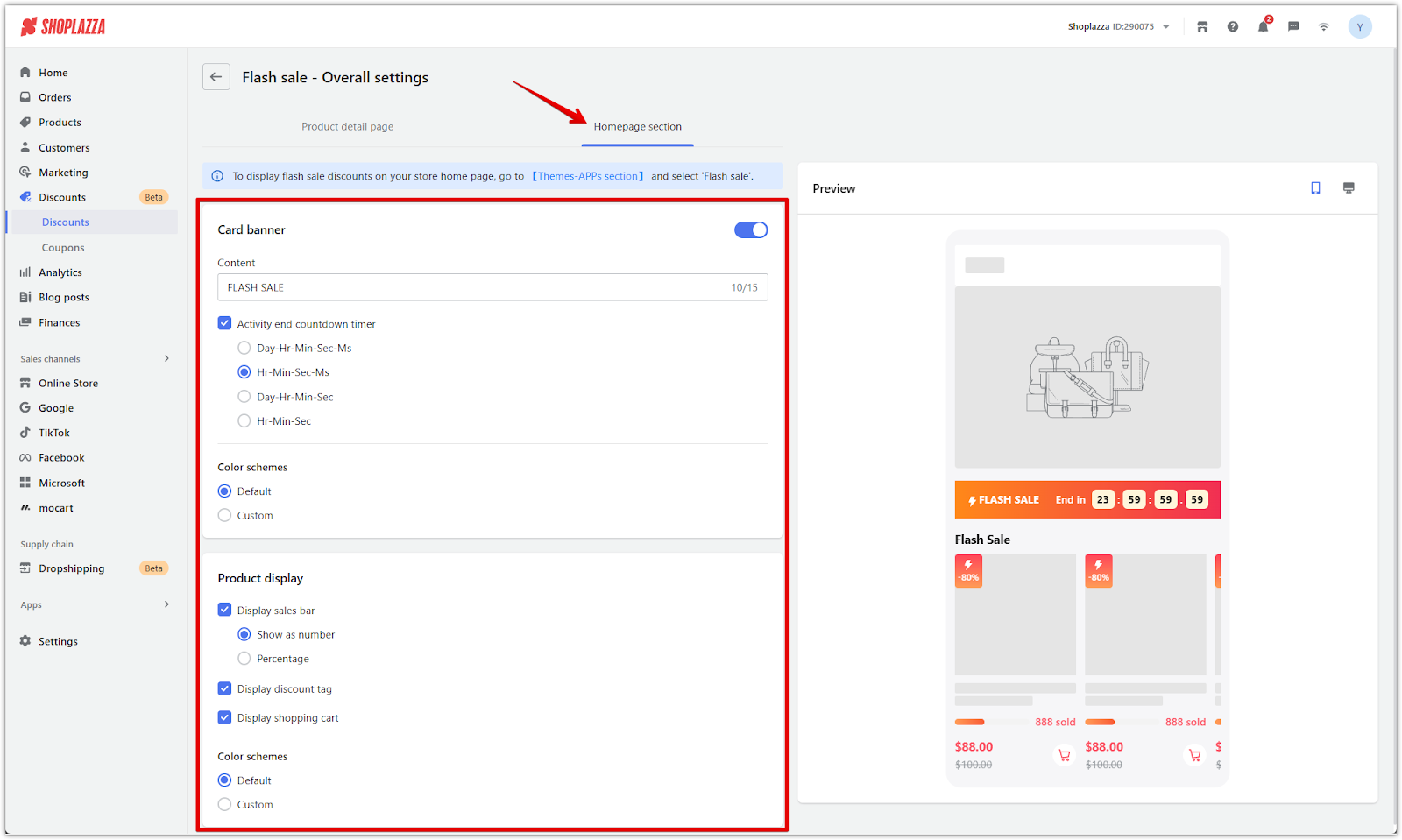This screenshot has height=840, width=1402.
Task: Select Hr-Min-Sec-Ms timer format
Action: tap(244, 372)
